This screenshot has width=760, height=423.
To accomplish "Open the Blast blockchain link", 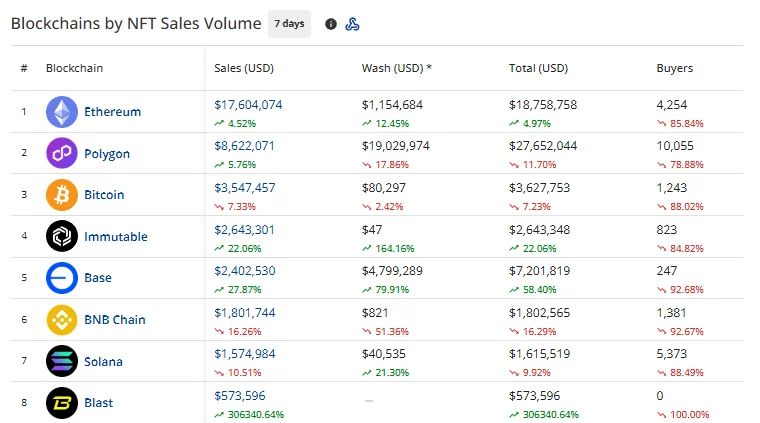I will 98,403.
